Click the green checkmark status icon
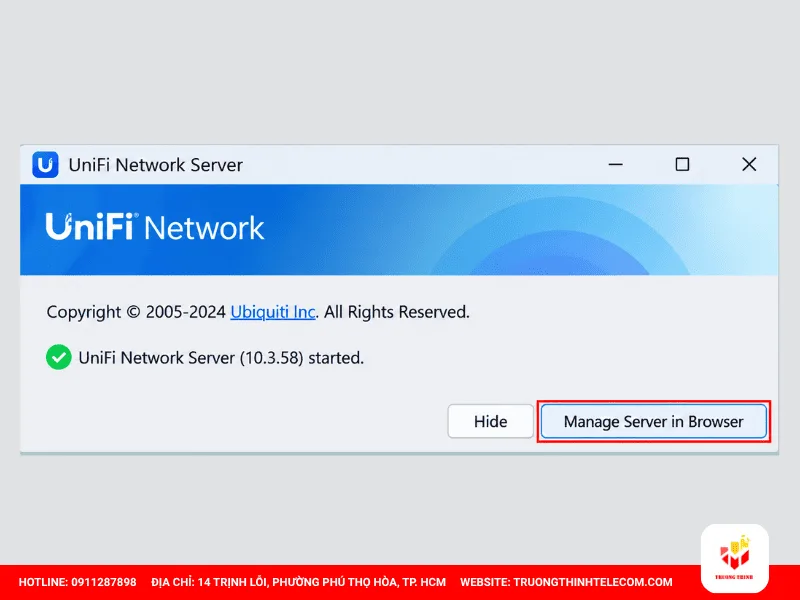 (x=59, y=357)
